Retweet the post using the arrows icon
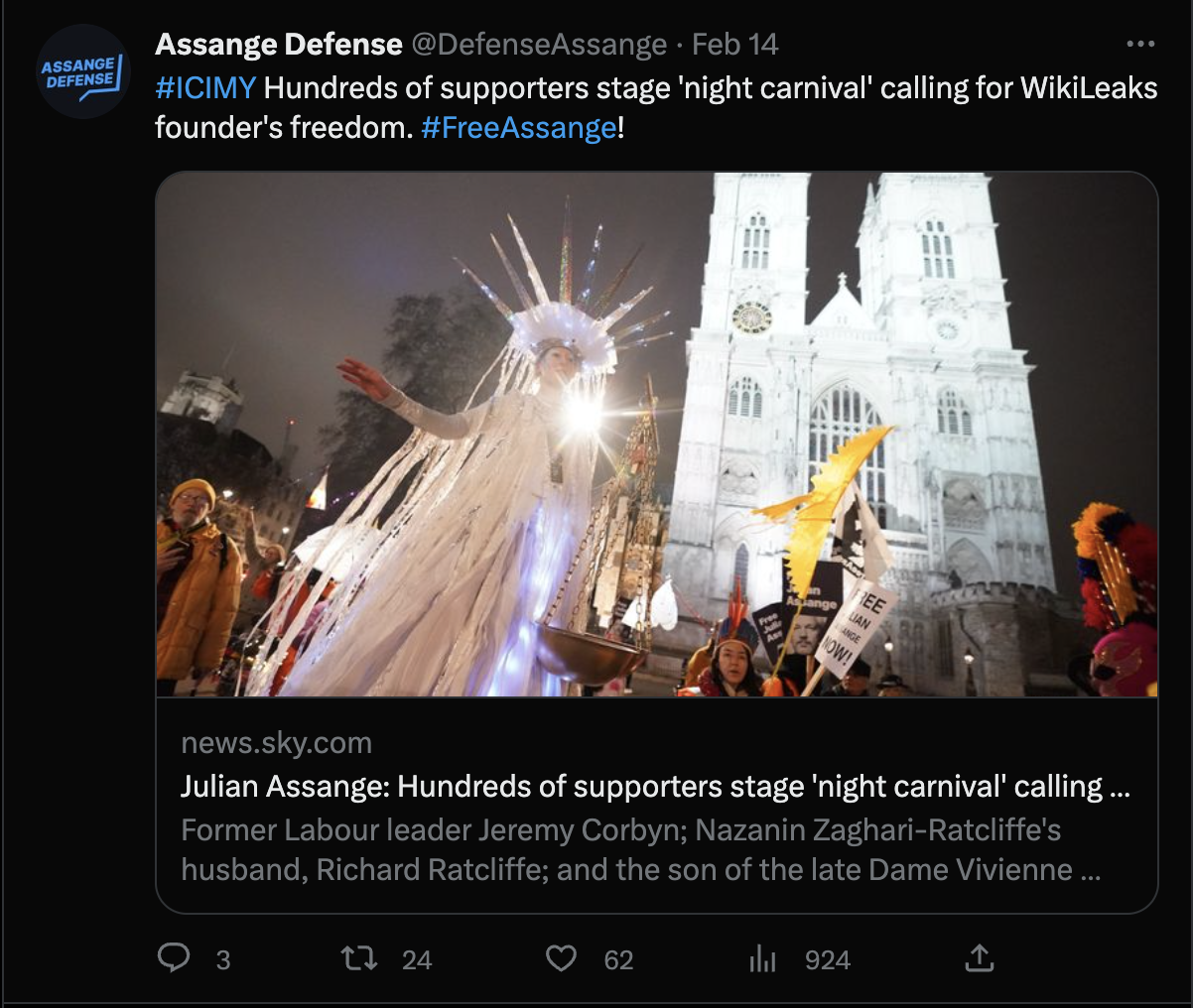The image size is (1193, 1008). pyautogui.click(x=358, y=958)
